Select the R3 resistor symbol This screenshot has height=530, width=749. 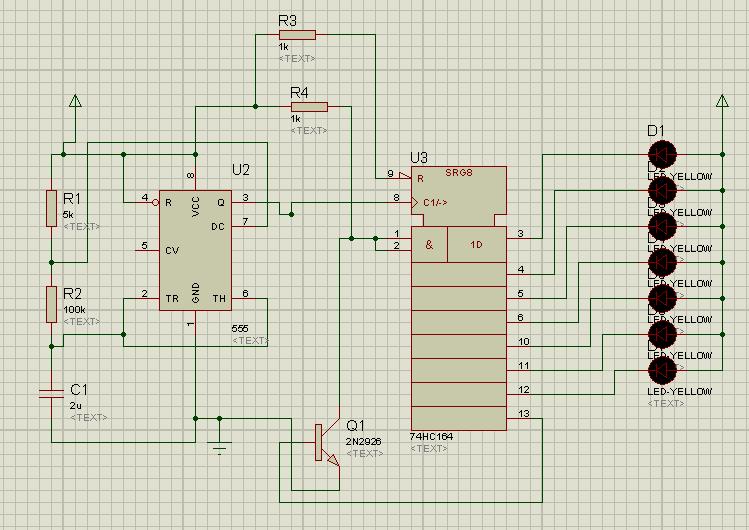pyautogui.click(x=297, y=35)
